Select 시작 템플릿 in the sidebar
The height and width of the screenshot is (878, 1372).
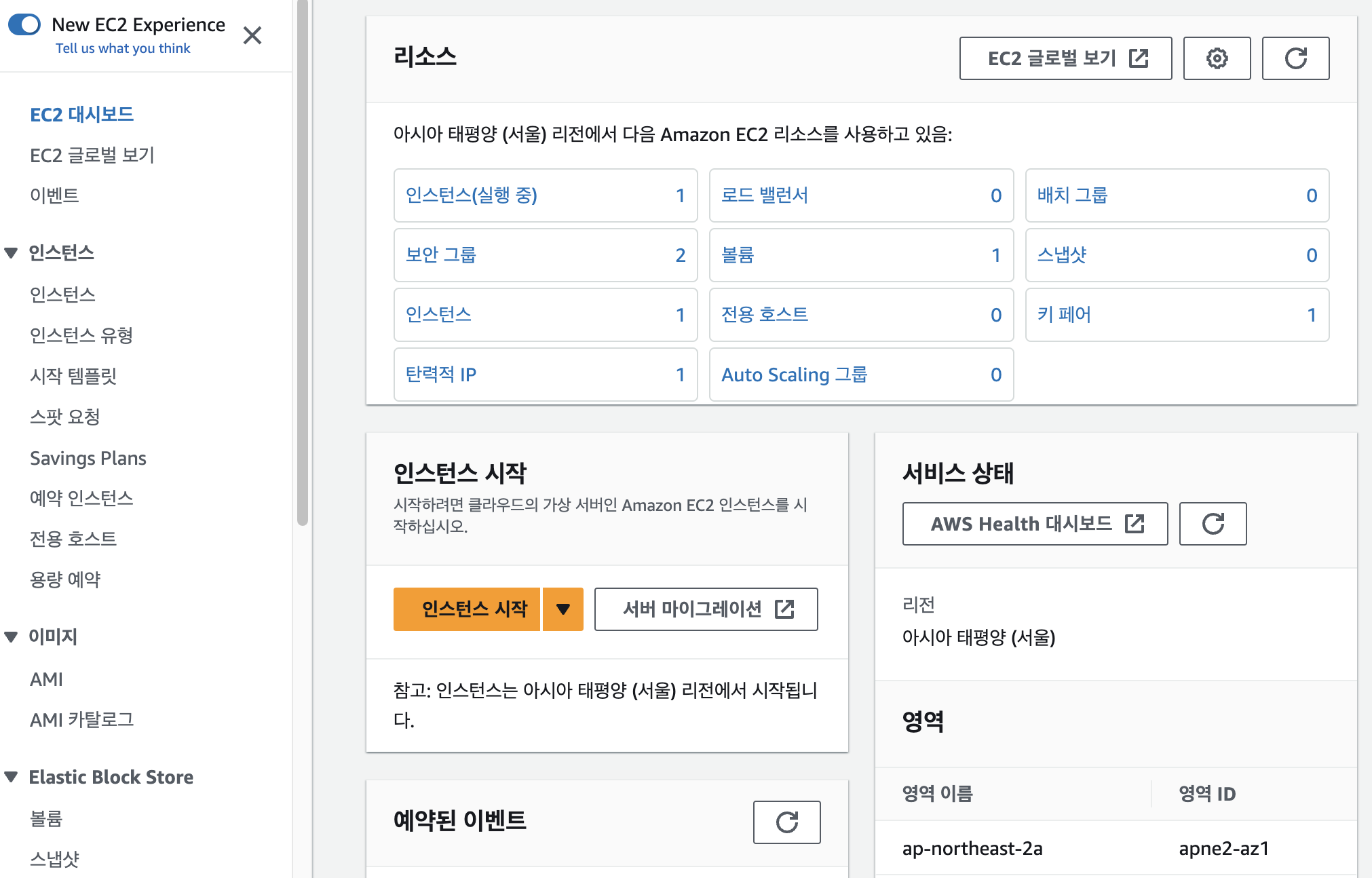point(73,376)
